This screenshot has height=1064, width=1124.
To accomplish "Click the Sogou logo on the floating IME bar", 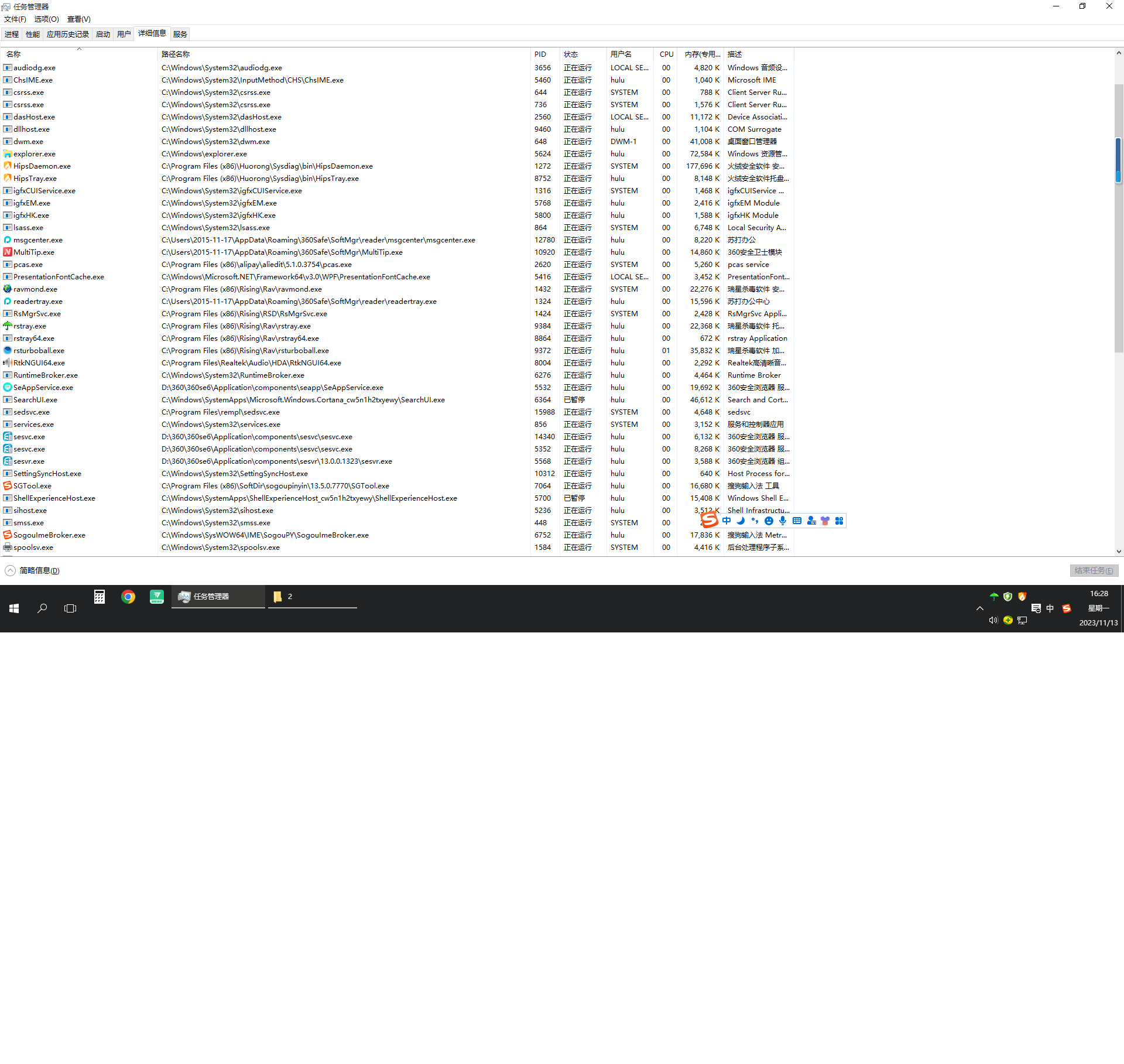I will point(709,520).
